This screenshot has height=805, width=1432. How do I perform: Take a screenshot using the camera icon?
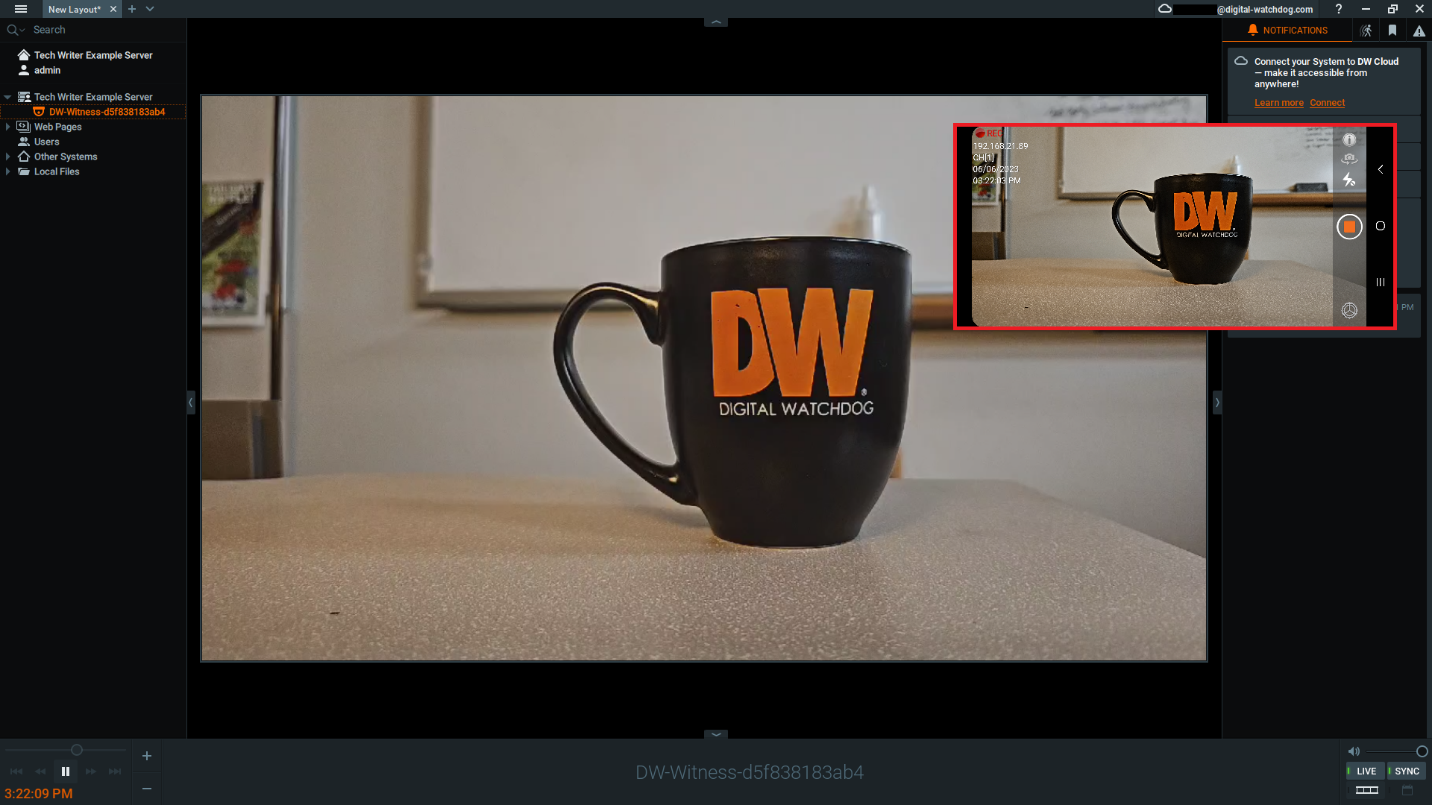click(x=1349, y=157)
